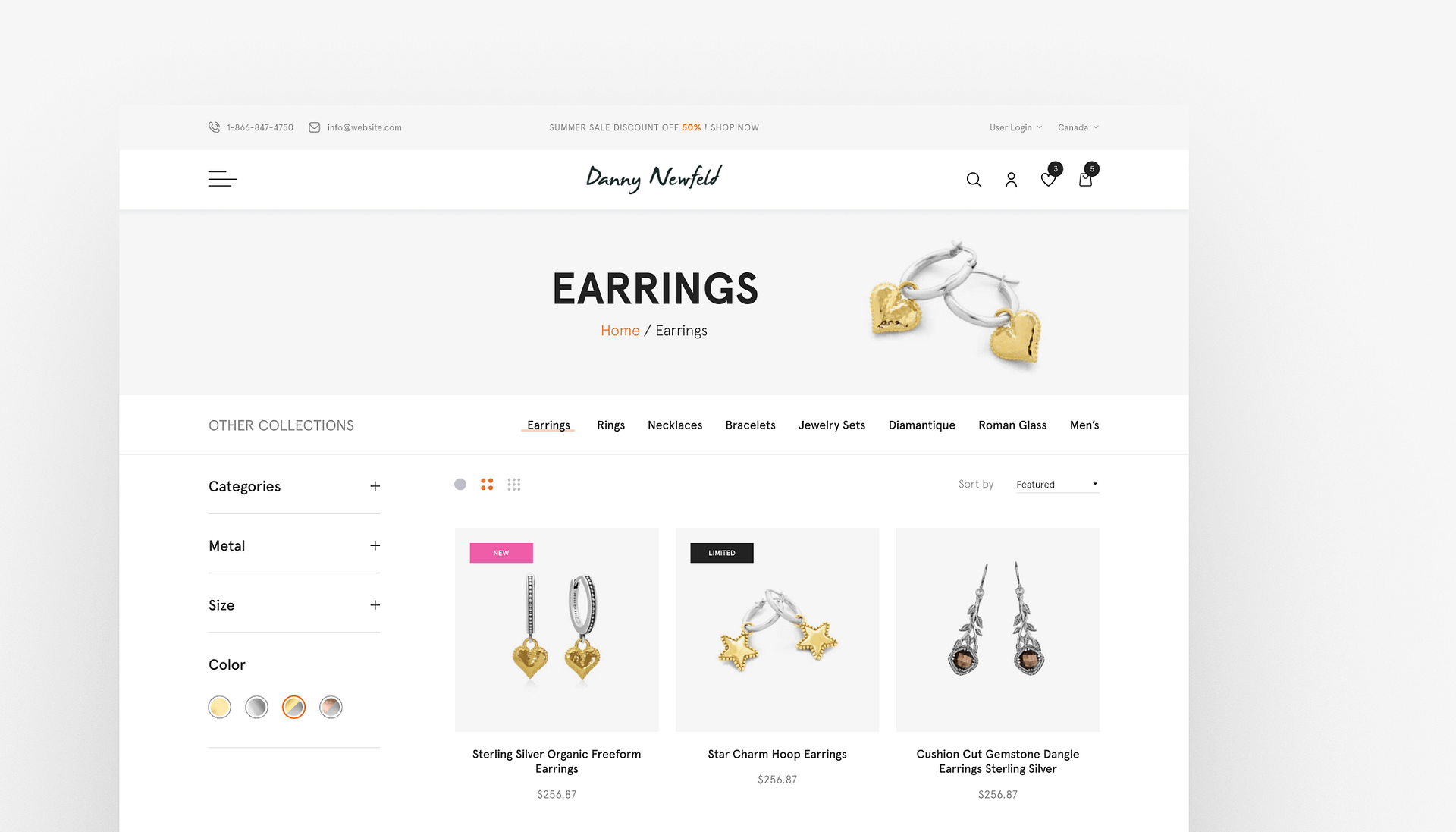Click the Home breadcrumb link

(620, 331)
